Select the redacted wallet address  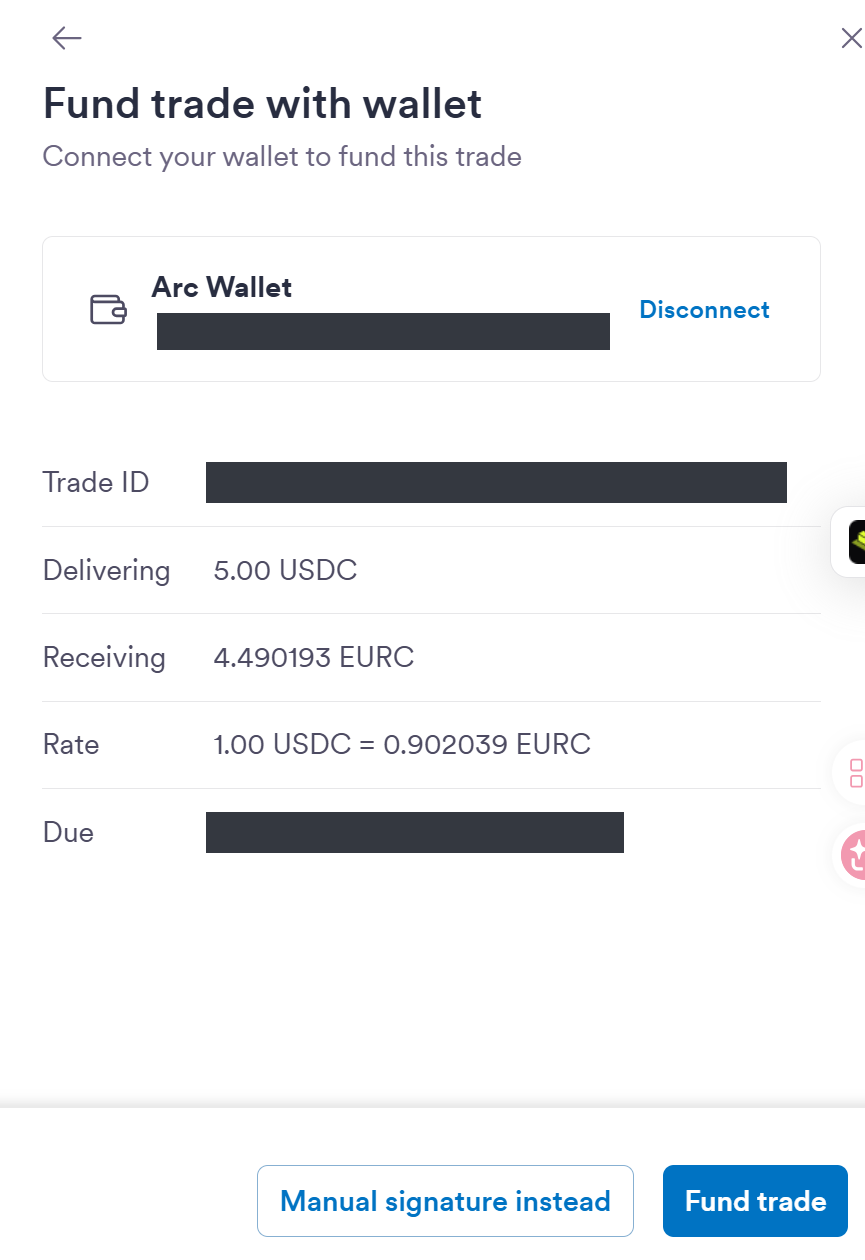click(x=383, y=331)
